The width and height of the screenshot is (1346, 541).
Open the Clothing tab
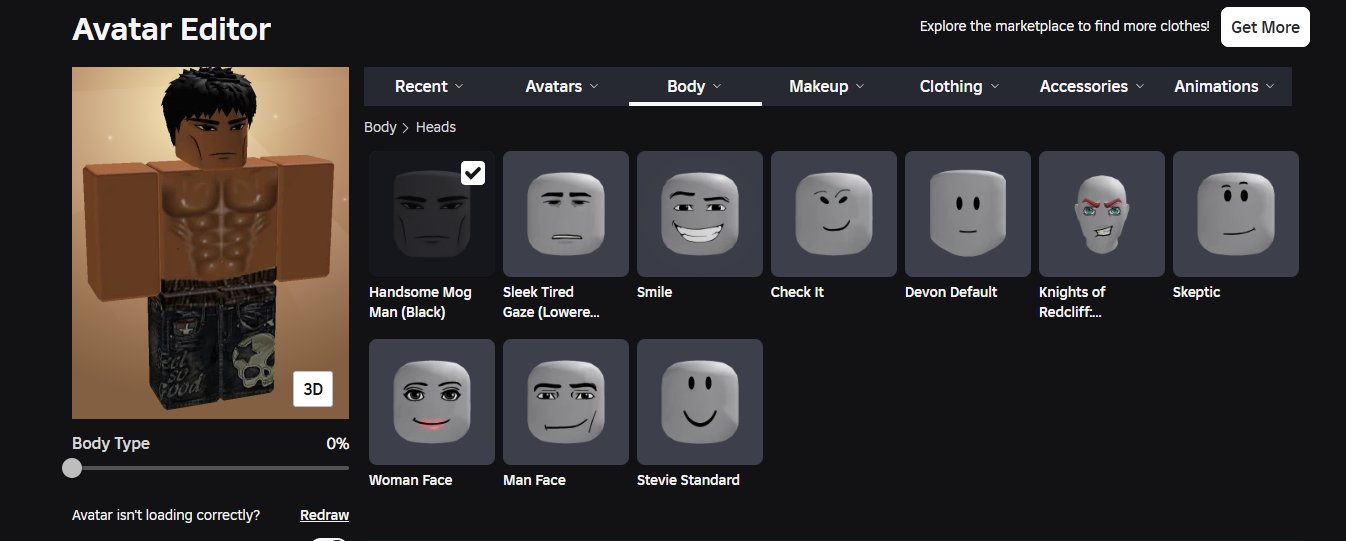point(960,86)
